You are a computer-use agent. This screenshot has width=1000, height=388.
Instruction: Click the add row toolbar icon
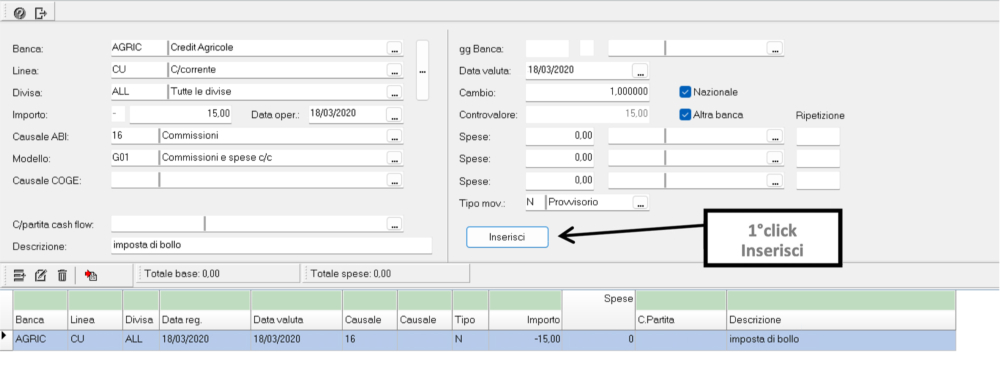tap(20, 275)
